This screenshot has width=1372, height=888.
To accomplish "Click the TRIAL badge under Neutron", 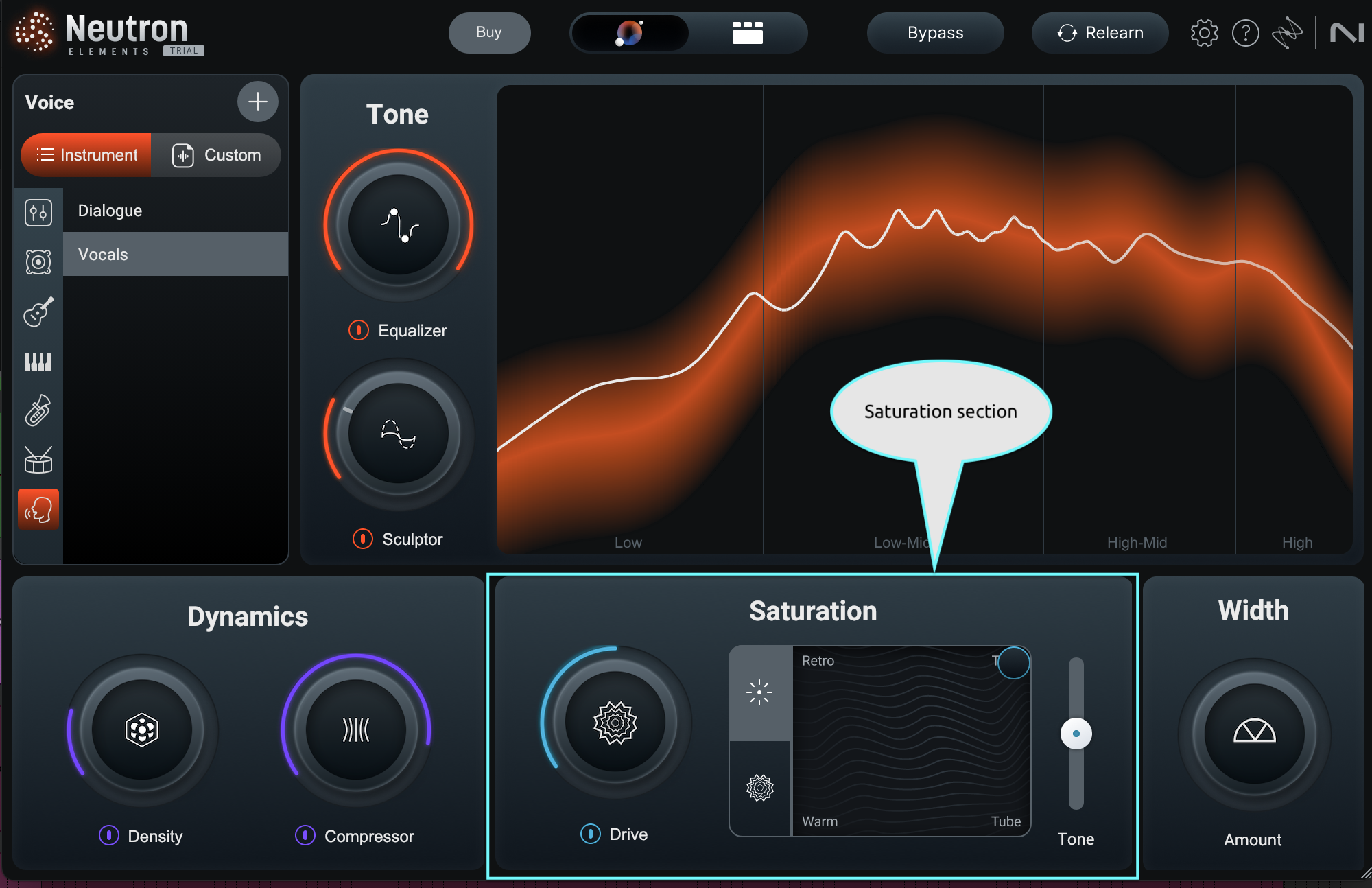I will pos(184,50).
